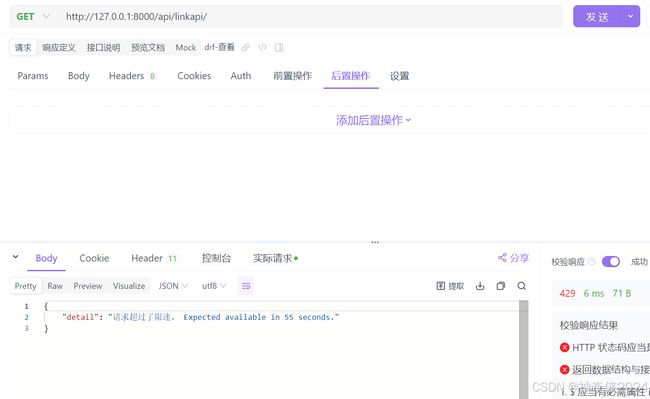This screenshot has height=399, width=650.
Task: Click line number 3 in response
Action: pos(27,328)
